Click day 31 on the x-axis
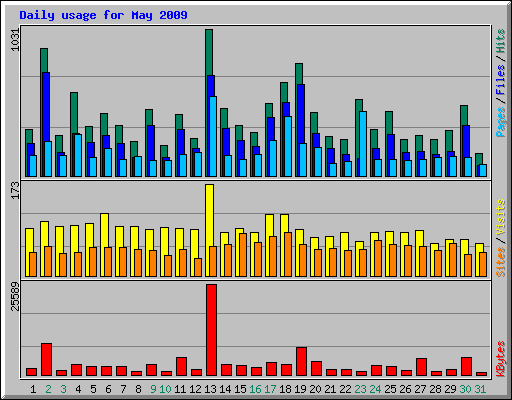 click(x=480, y=389)
